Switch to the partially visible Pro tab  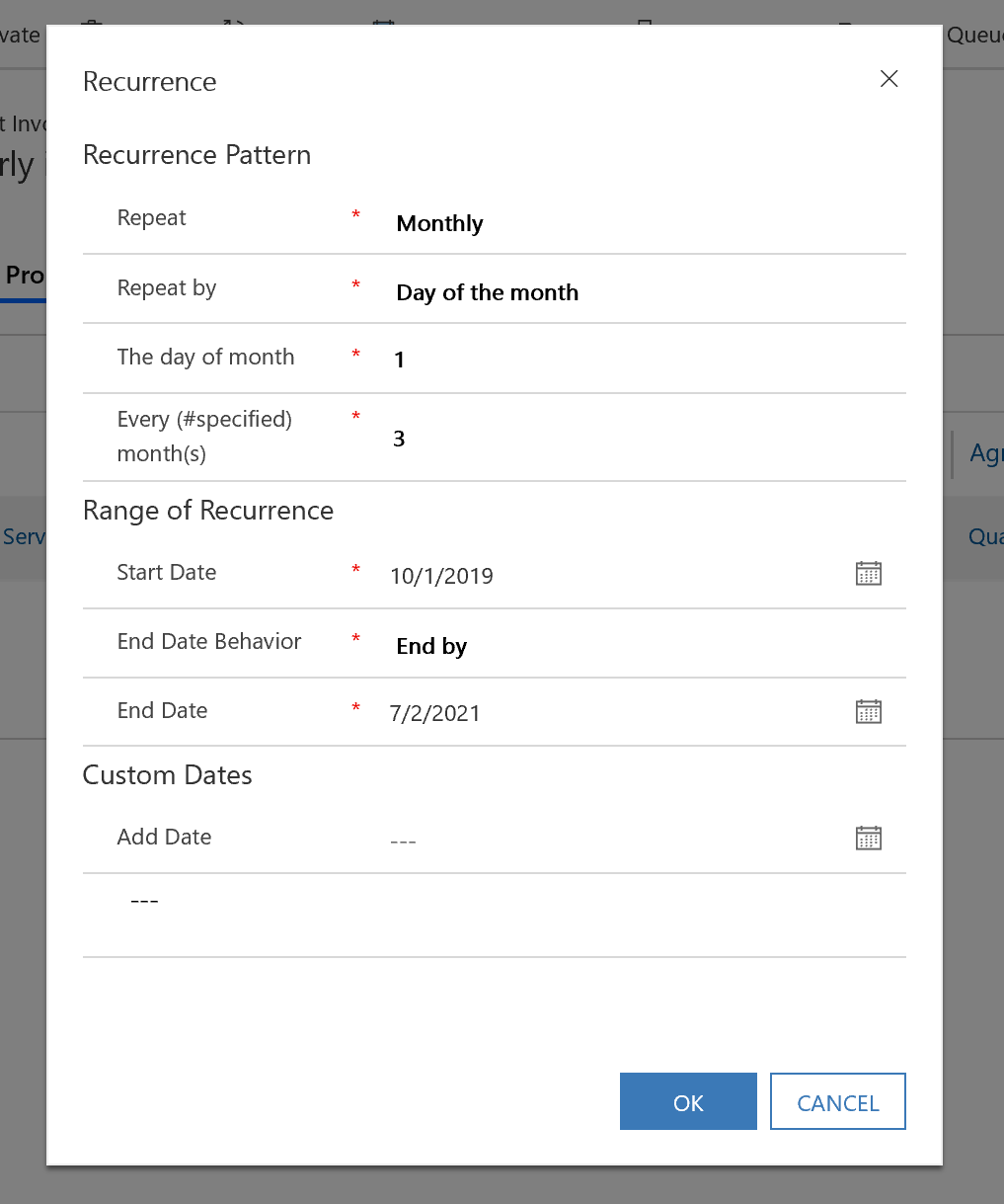coord(24,276)
